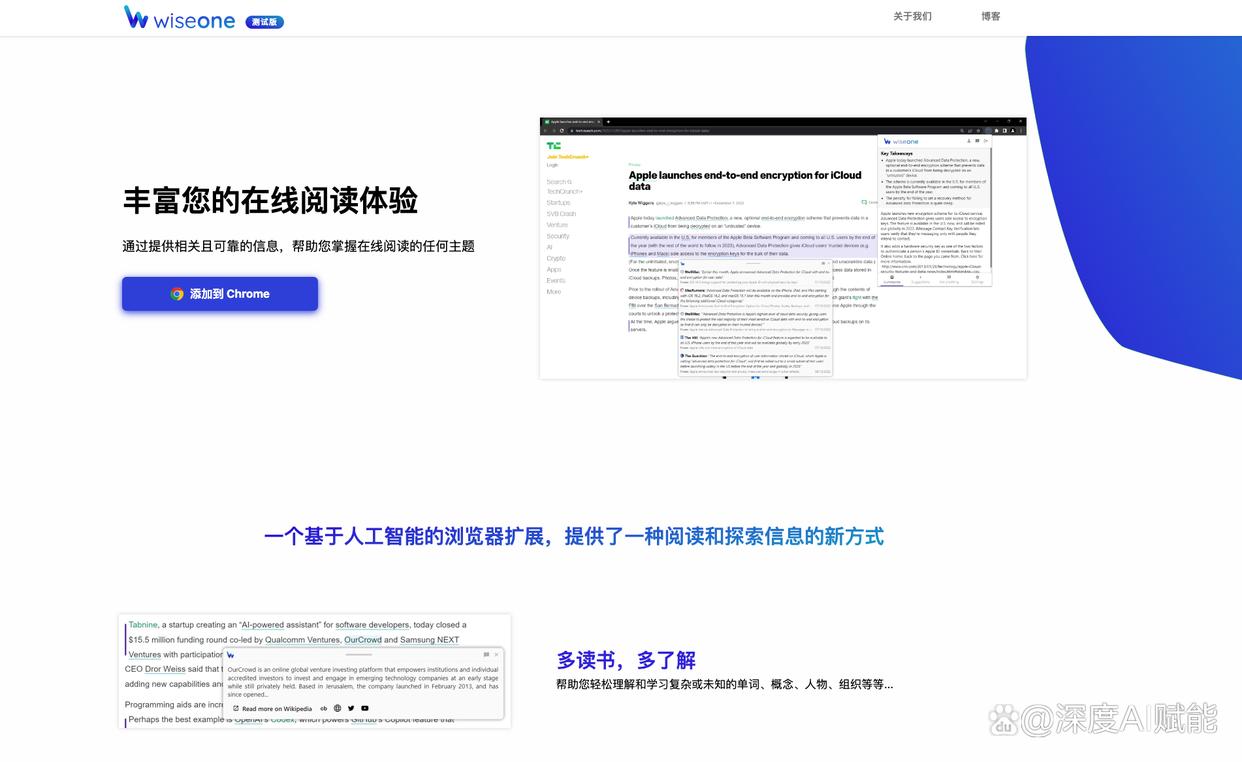Open the Crunchbase cb icon in popup
Image resolution: width=1242 pixels, height=762 pixels.
click(323, 708)
